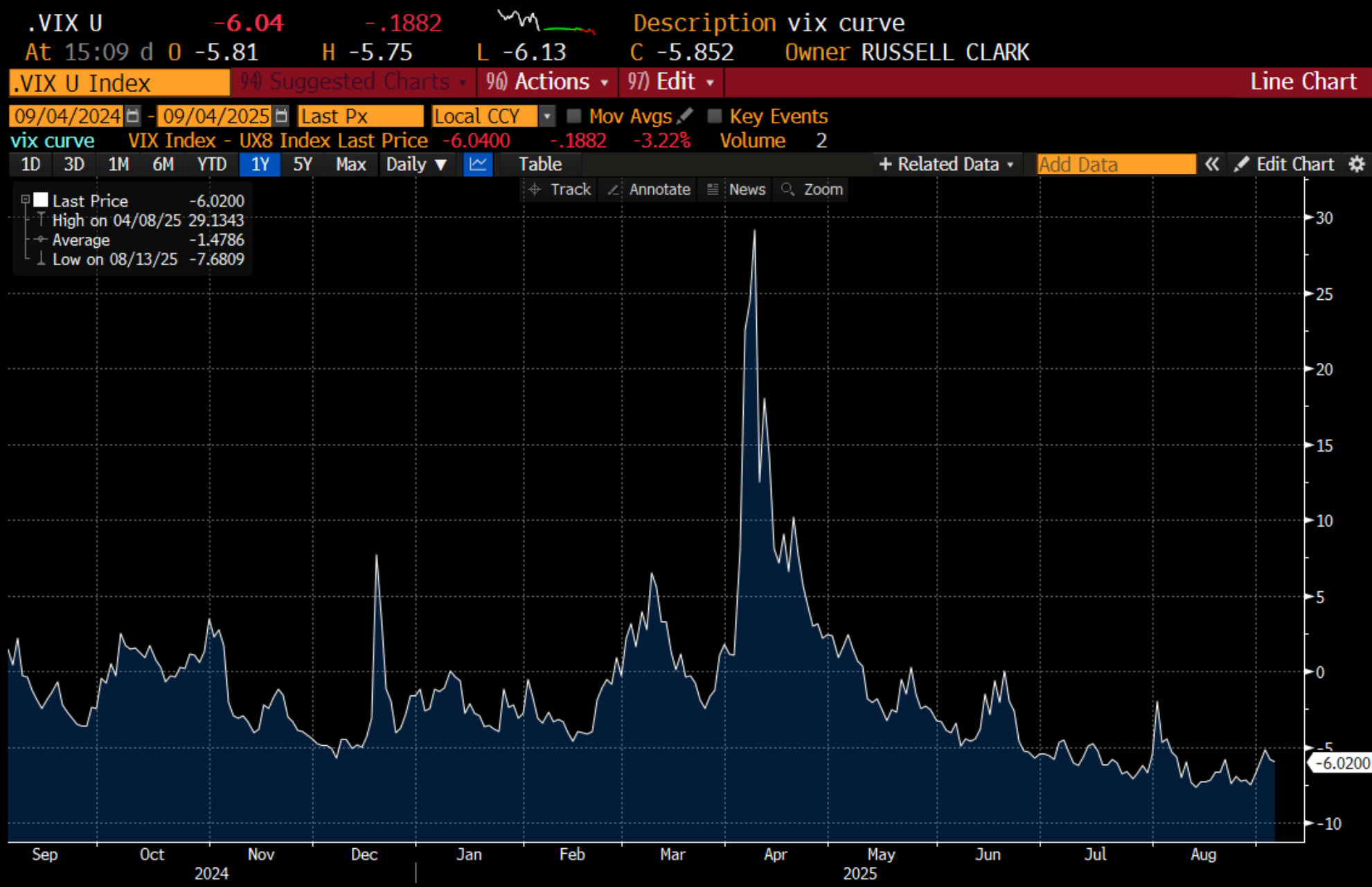Open the Table view

[540, 164]
